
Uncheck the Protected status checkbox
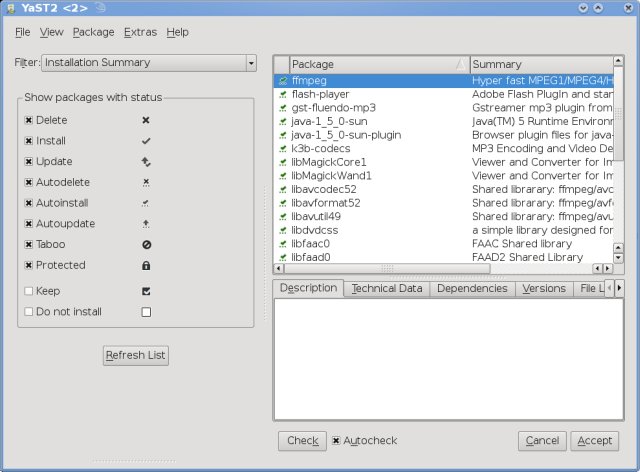point(29,265)
